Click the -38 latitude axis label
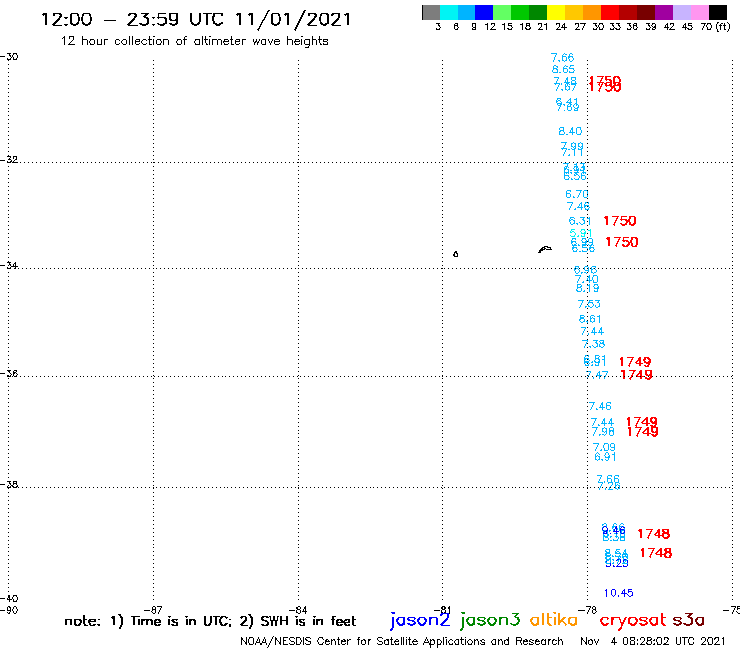The image size is (740, 650). coord(9,484)
